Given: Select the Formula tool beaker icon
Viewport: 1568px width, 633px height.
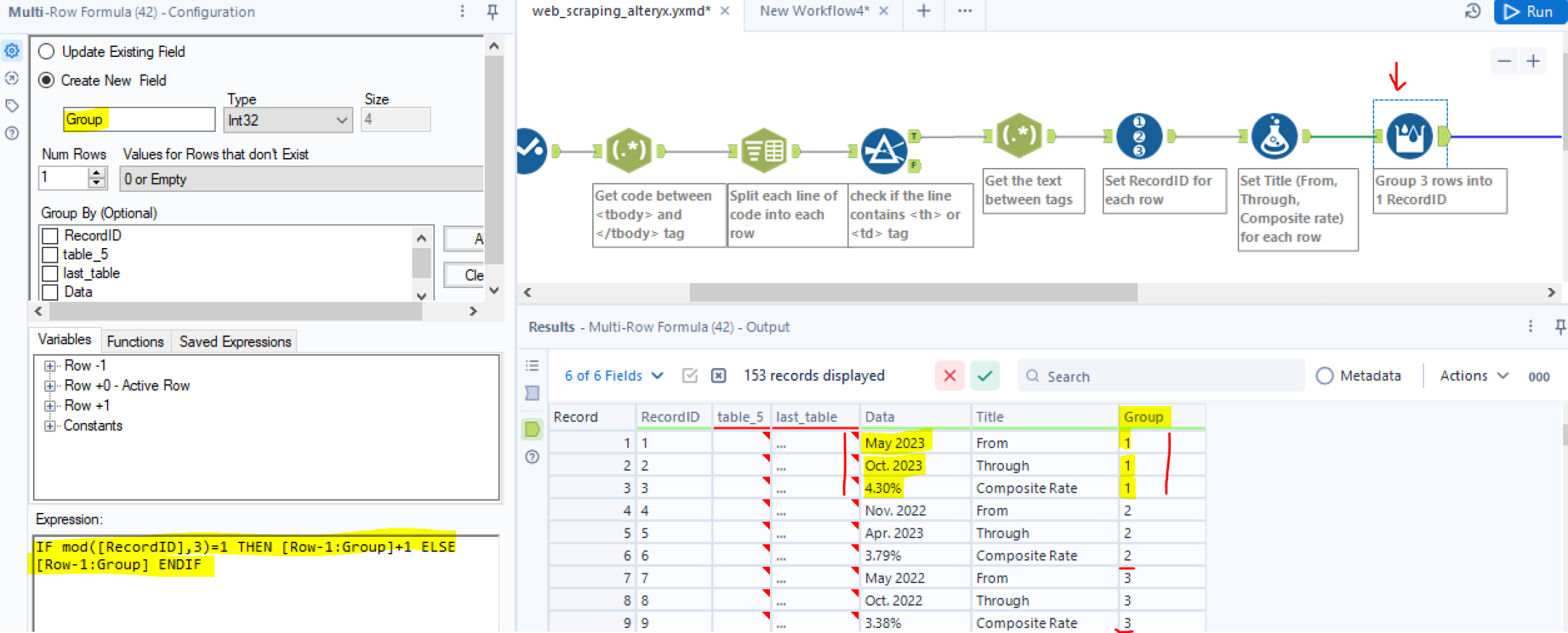Looking at the screenshot, I should click(x=1274, y=136).
